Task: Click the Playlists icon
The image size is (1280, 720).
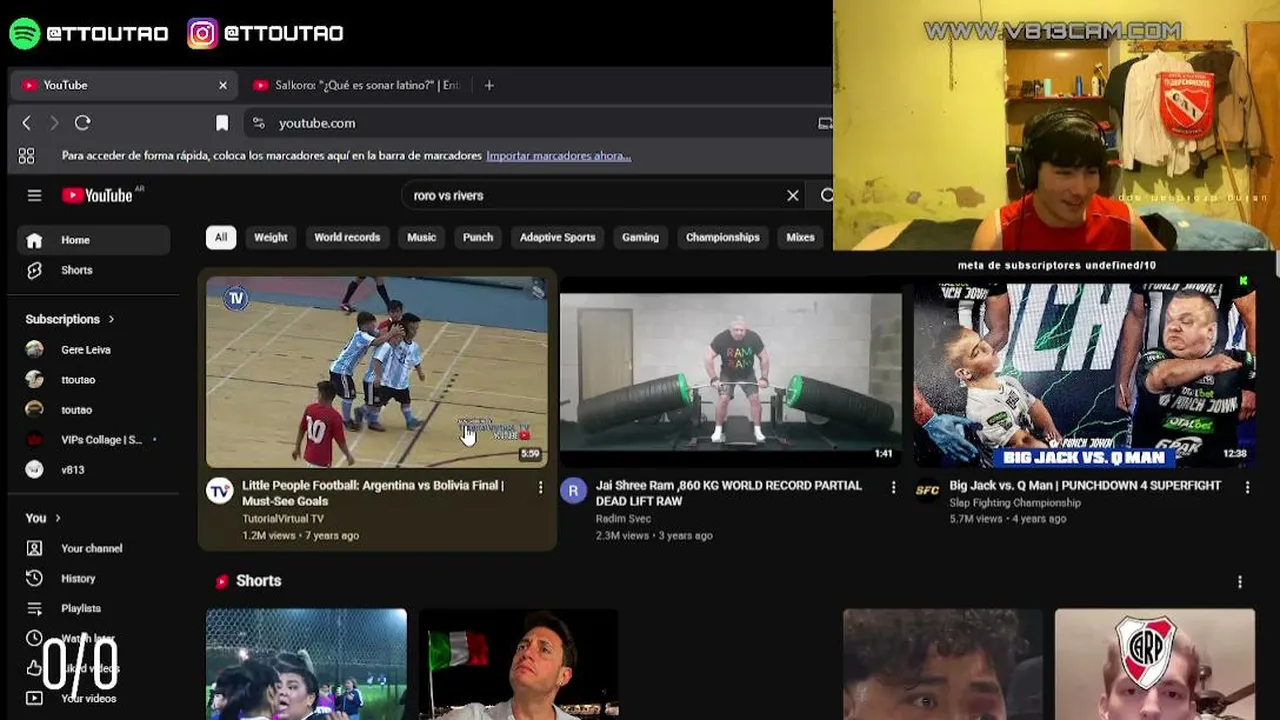Action: point(34,608)
